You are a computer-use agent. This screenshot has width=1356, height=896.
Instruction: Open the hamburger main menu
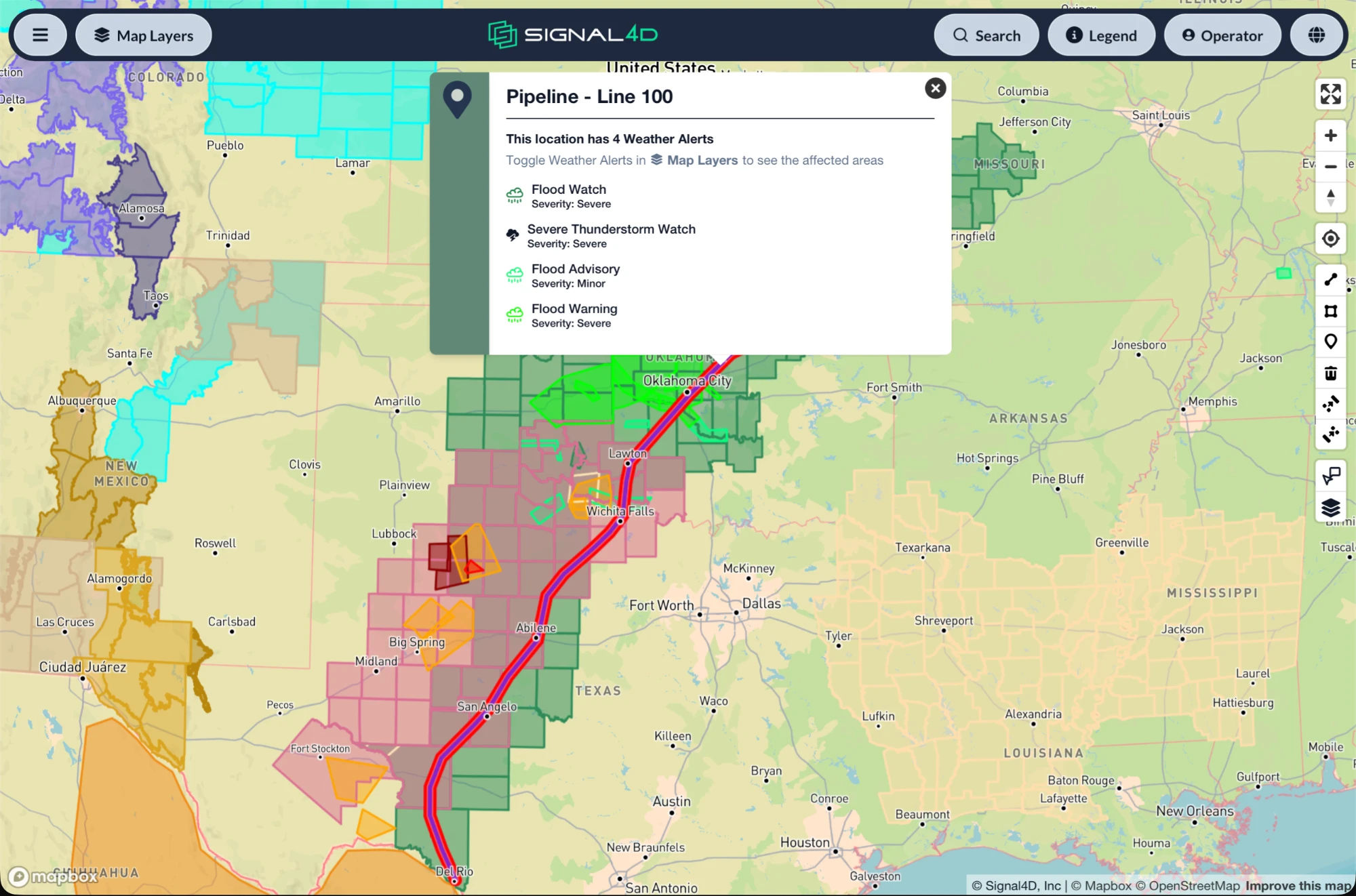(x=40, y=35)
